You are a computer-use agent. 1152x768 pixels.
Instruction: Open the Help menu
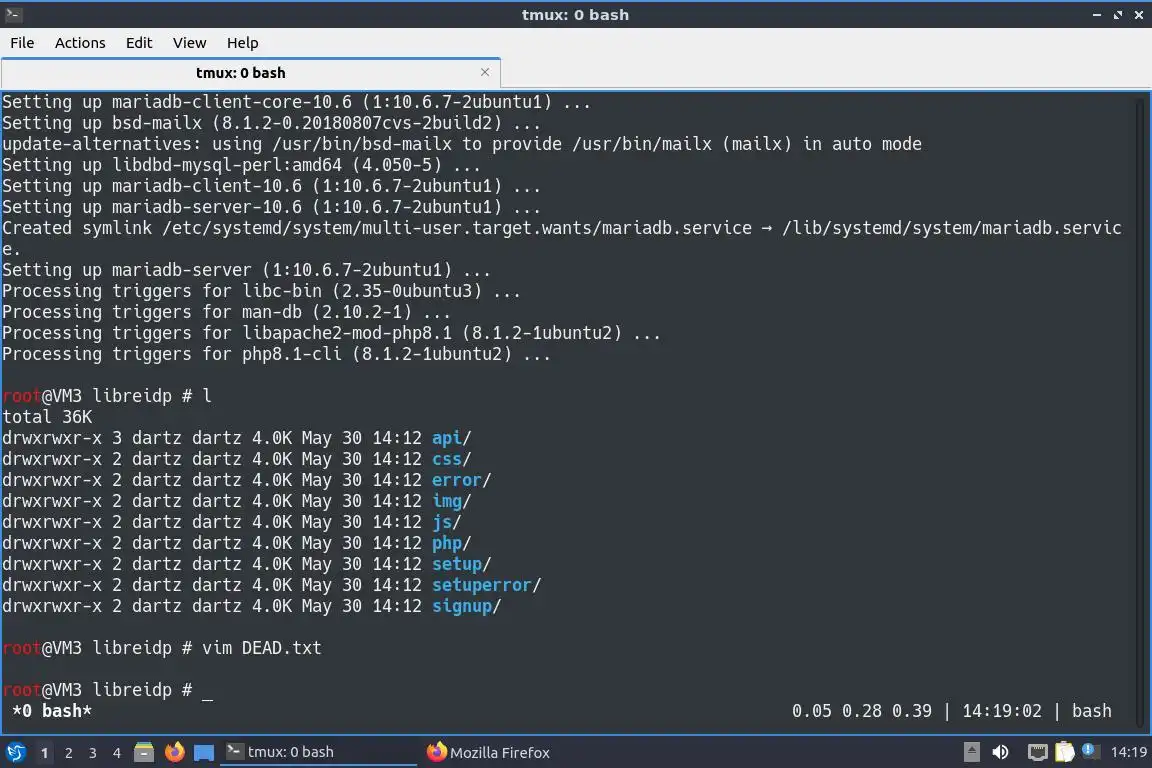[x=242, y=43]
